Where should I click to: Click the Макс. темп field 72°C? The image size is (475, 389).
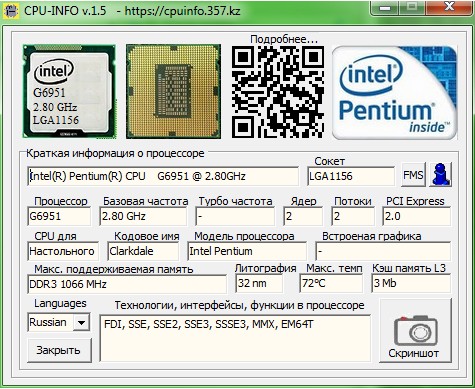point(331,283)
